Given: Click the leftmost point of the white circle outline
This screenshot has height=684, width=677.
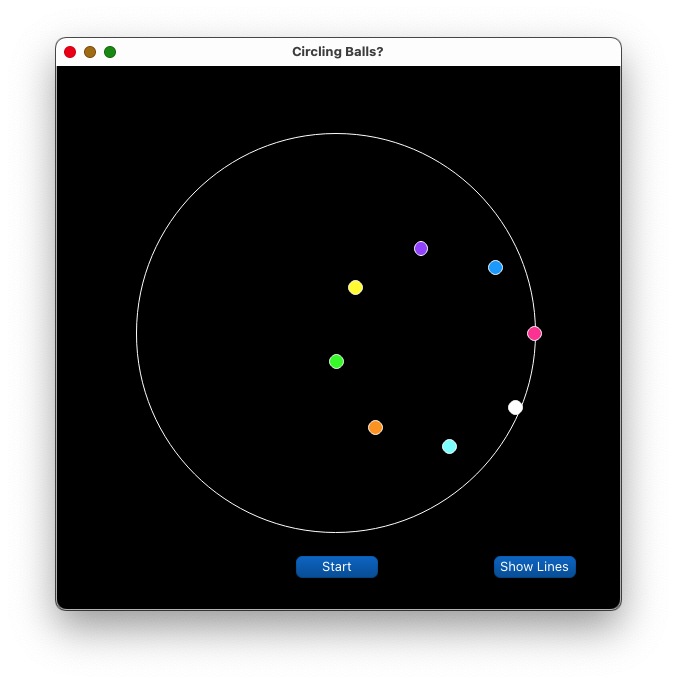Looking at the screenshot, I should click(137, 333).
